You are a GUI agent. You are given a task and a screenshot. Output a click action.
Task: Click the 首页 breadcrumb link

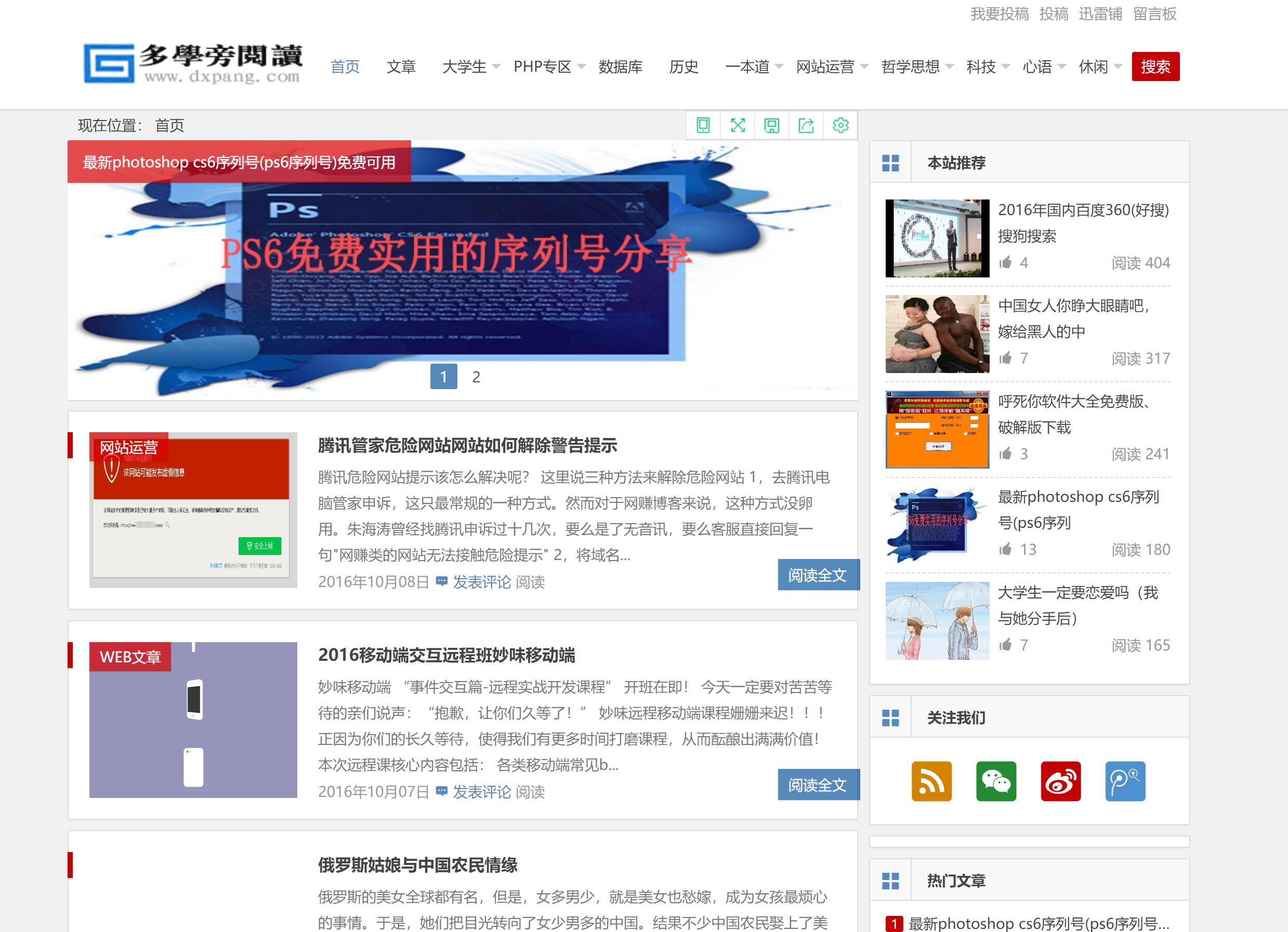pos(169,125)
